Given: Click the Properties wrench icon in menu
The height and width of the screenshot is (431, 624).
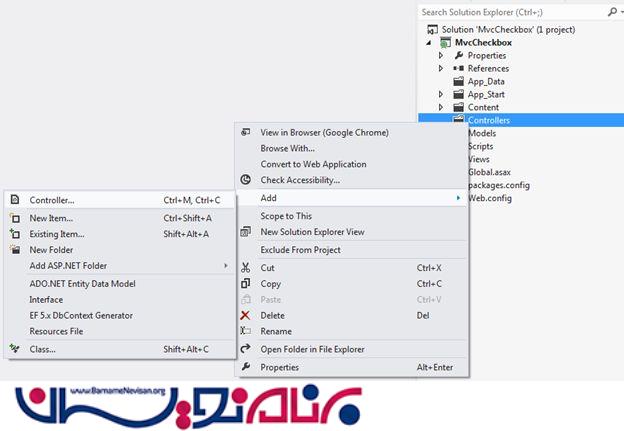Looking at the screenshot, I should click(x=245, y=367).
